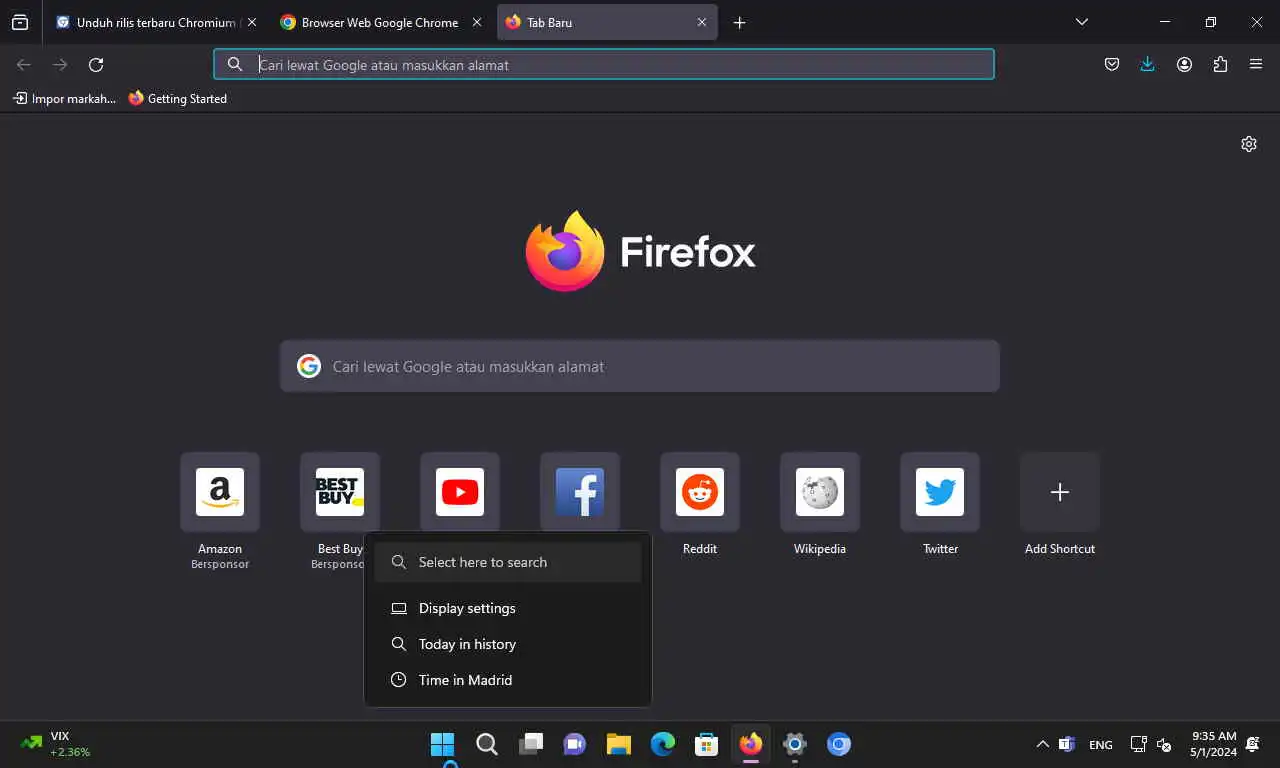Click Firefox icon in taskbar
Screen dimensions: 1280x768
(x=750, y=744)
